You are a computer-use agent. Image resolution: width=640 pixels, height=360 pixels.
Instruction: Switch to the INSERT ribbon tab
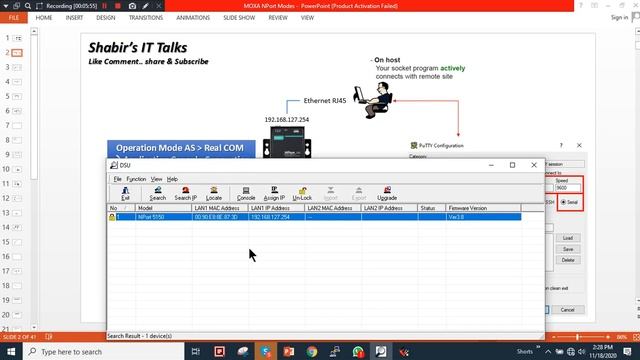click(74, 18)
